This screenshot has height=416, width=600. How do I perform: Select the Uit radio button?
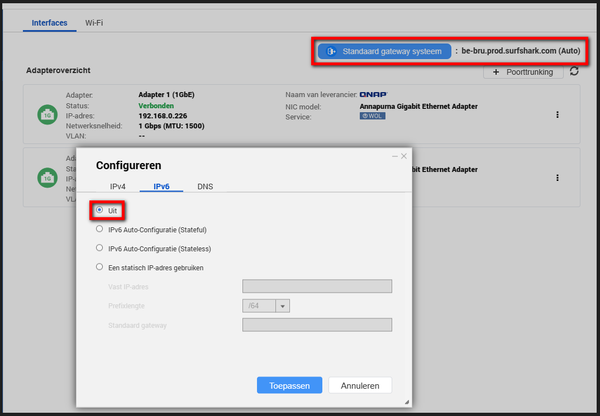[99, 211]
